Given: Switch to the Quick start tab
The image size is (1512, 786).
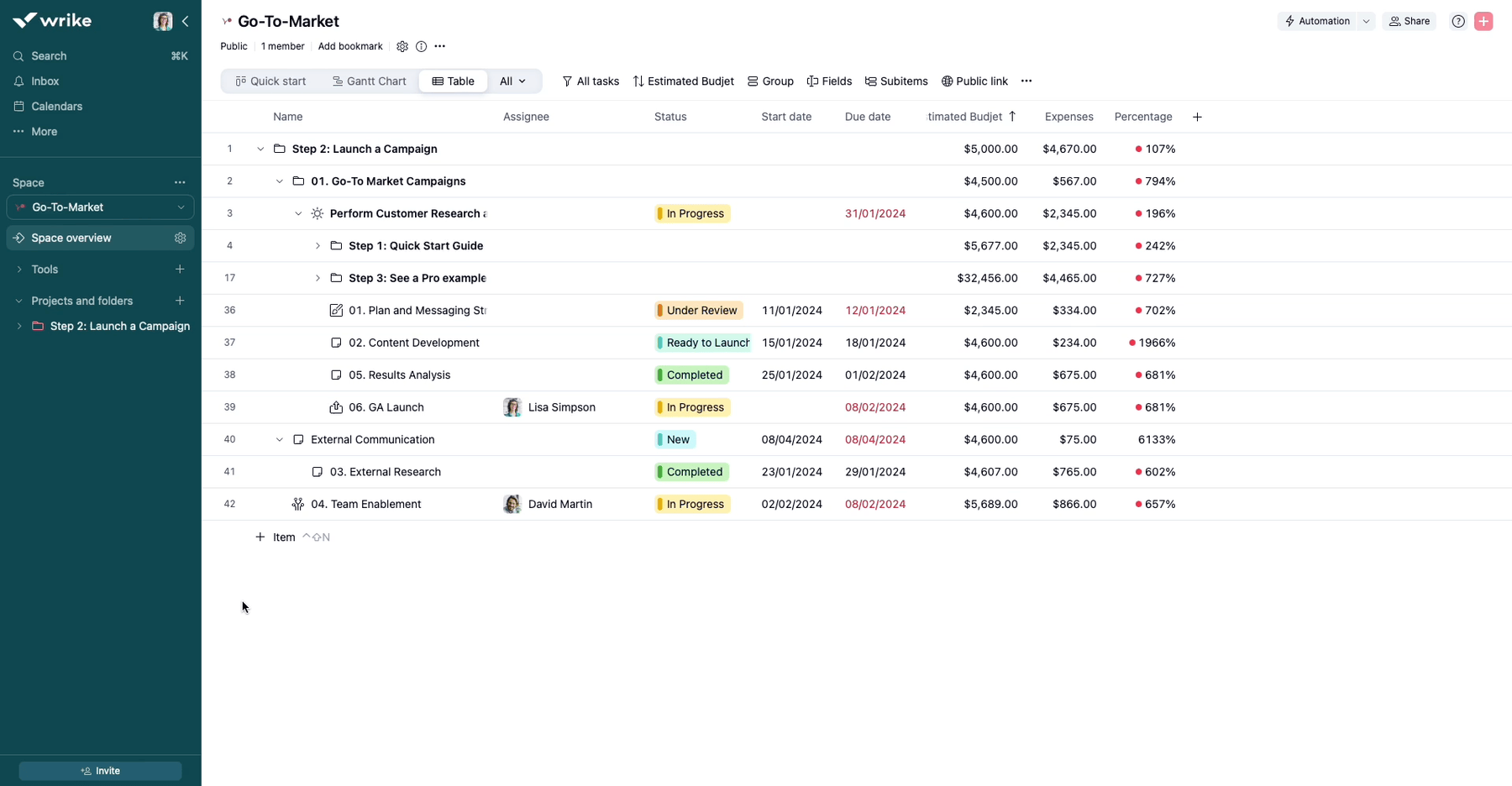Looking at the screenshot, I should pyautogui.click(x=270, y=81).
